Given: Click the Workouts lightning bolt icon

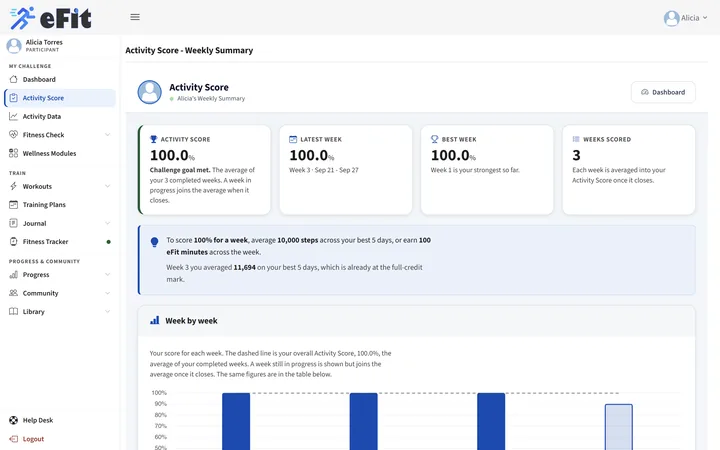Looking at the screenshot, I should (x=13, y=186).
